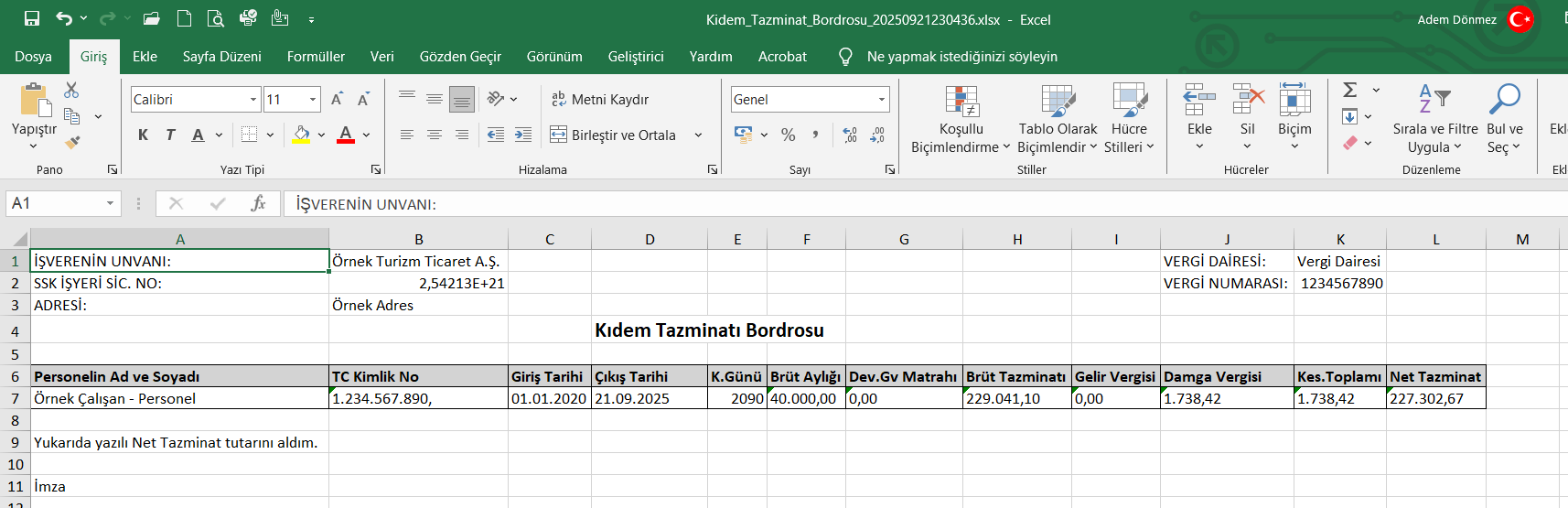The image size is (1568, 508).
Task: Expand Sırala ve Filtre Uygula menu
Action: point(1434,119)
